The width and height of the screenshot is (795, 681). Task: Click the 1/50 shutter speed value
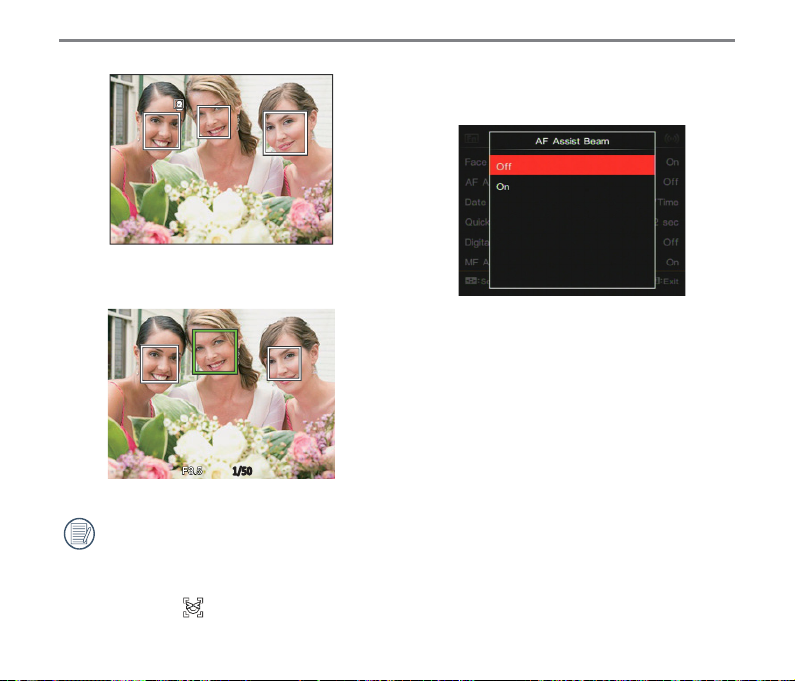pos(242,471)
